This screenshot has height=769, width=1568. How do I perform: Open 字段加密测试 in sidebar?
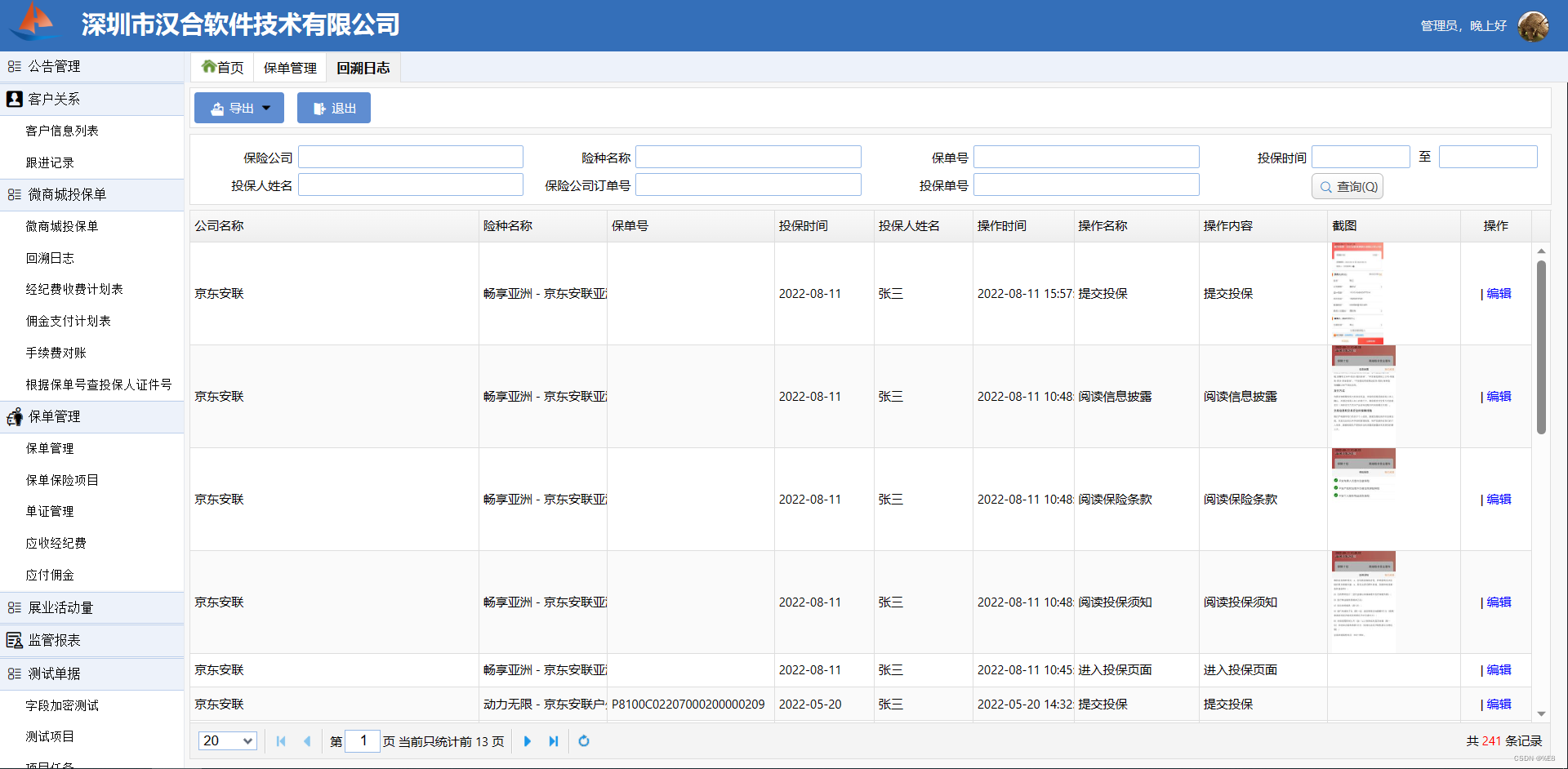(x=62, y=705)
